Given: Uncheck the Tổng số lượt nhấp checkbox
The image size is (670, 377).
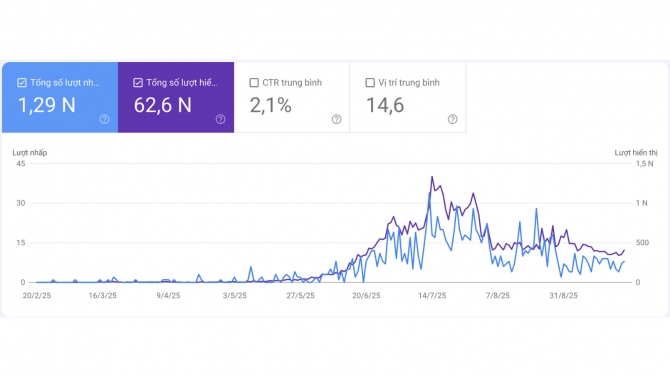Looking at the screenshot, I should click(x=22, y=82).
